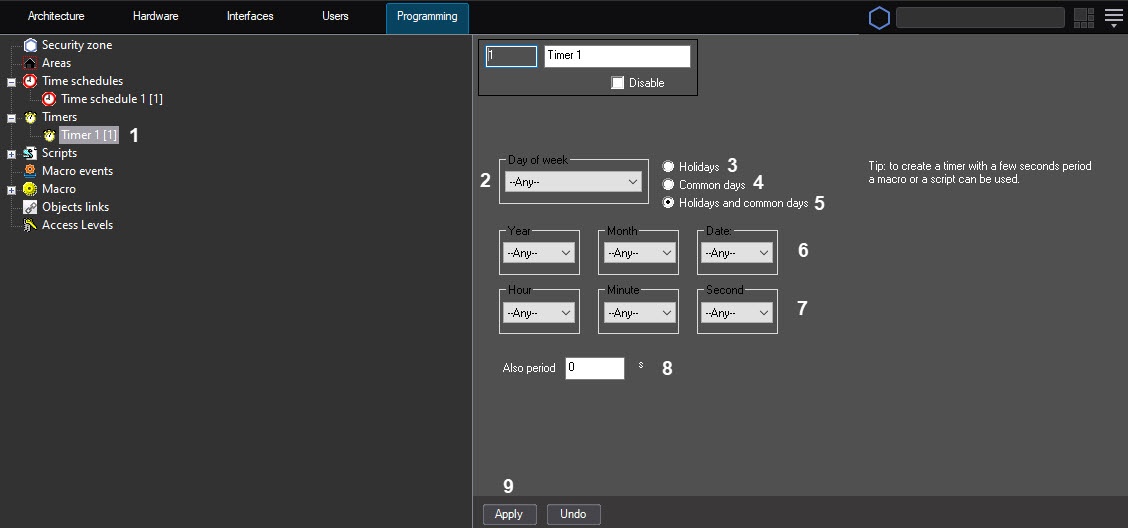Click the Timer 1 alarm clock icon
The height and width of the screenshot is (528, 1128).
[49, 135]
